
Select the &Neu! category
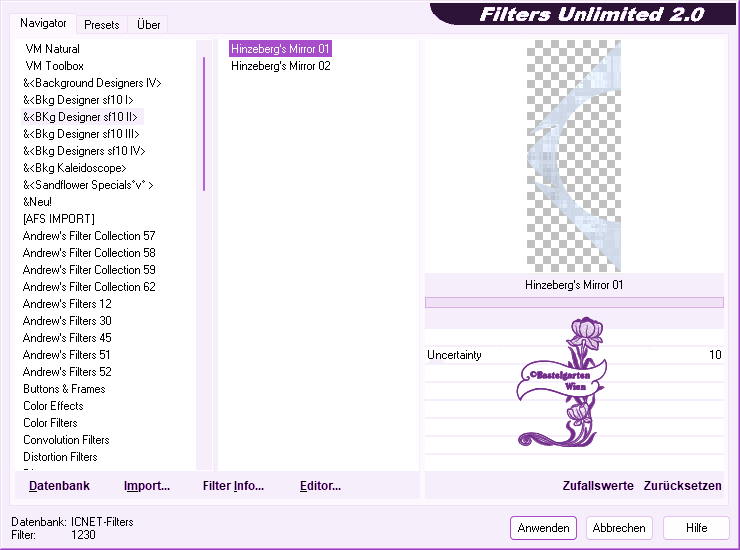(37, 202)
